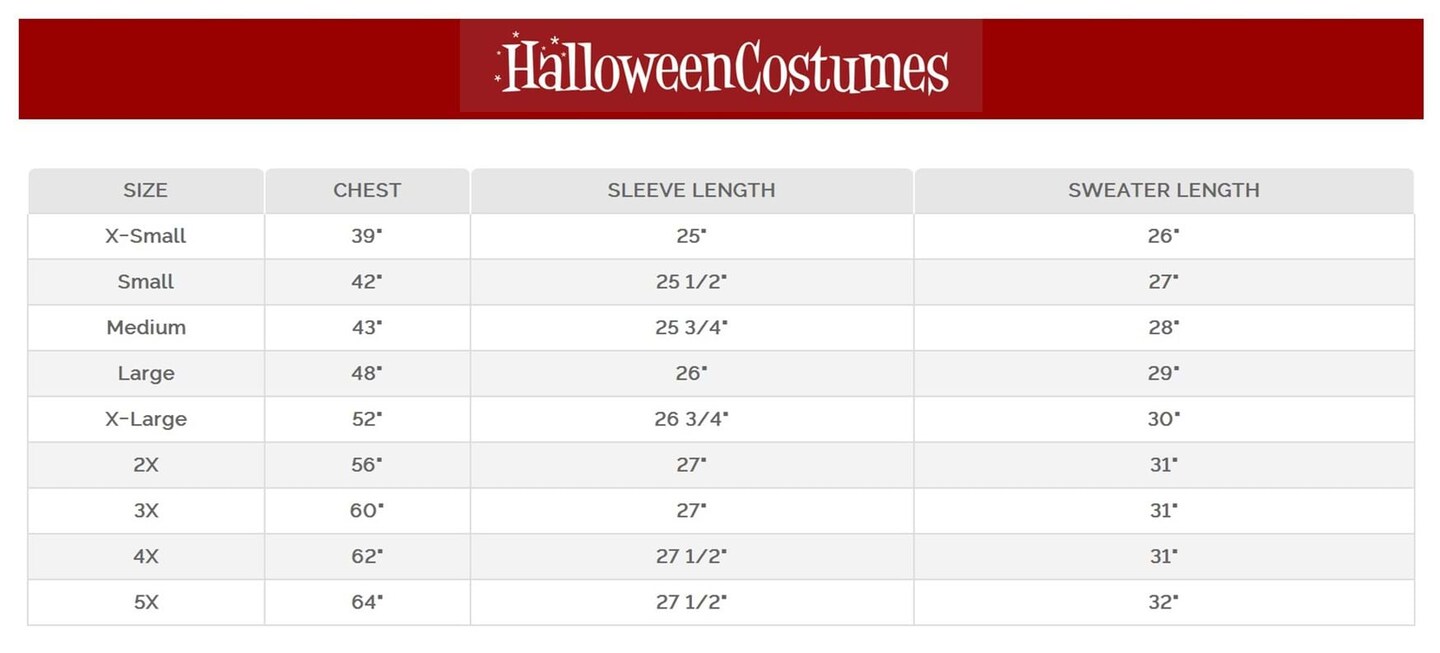
Task: Click the SIZE column header
Action: 146,190
